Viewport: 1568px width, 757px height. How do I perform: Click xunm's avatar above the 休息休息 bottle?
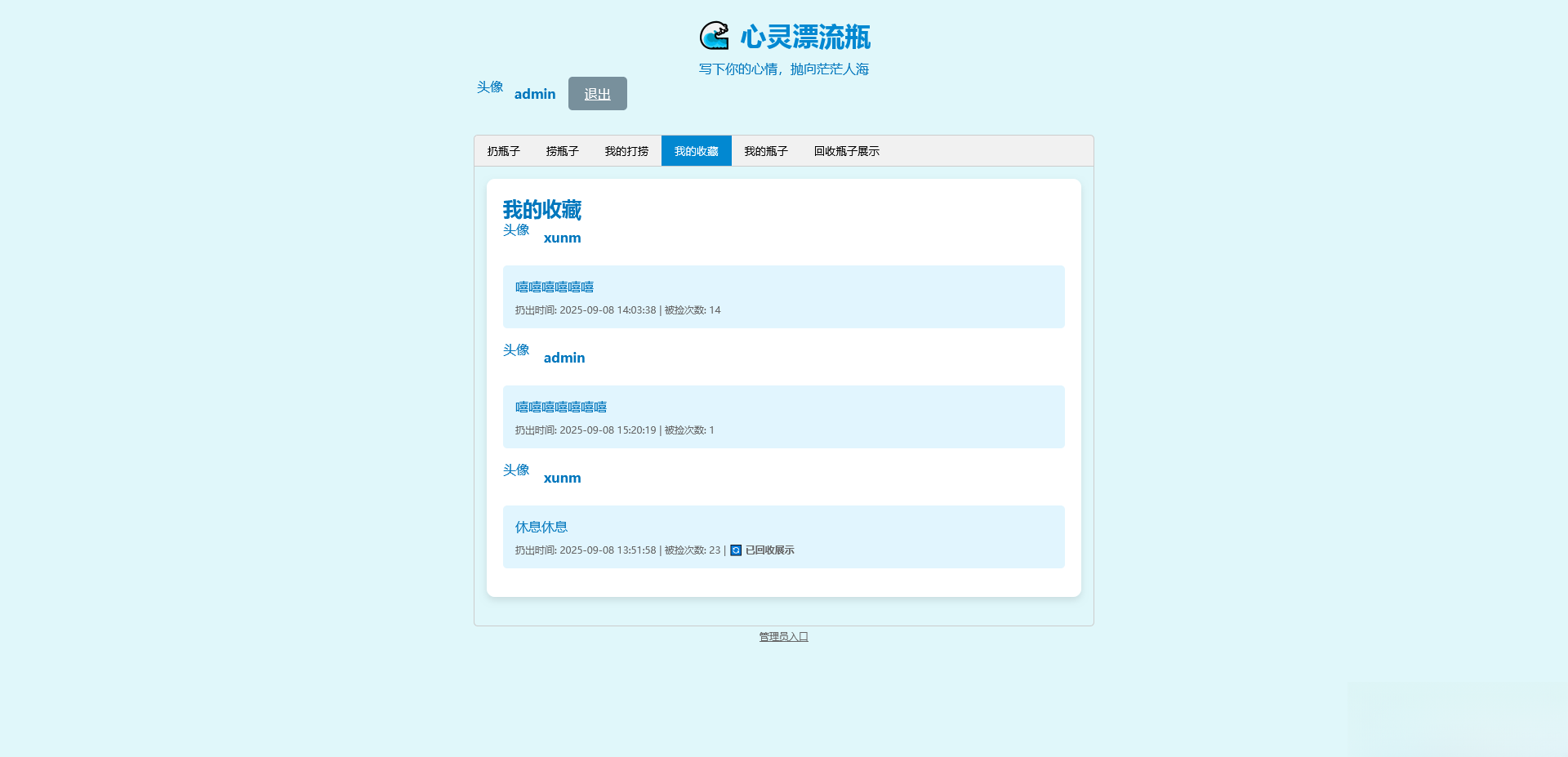point(515,470)
